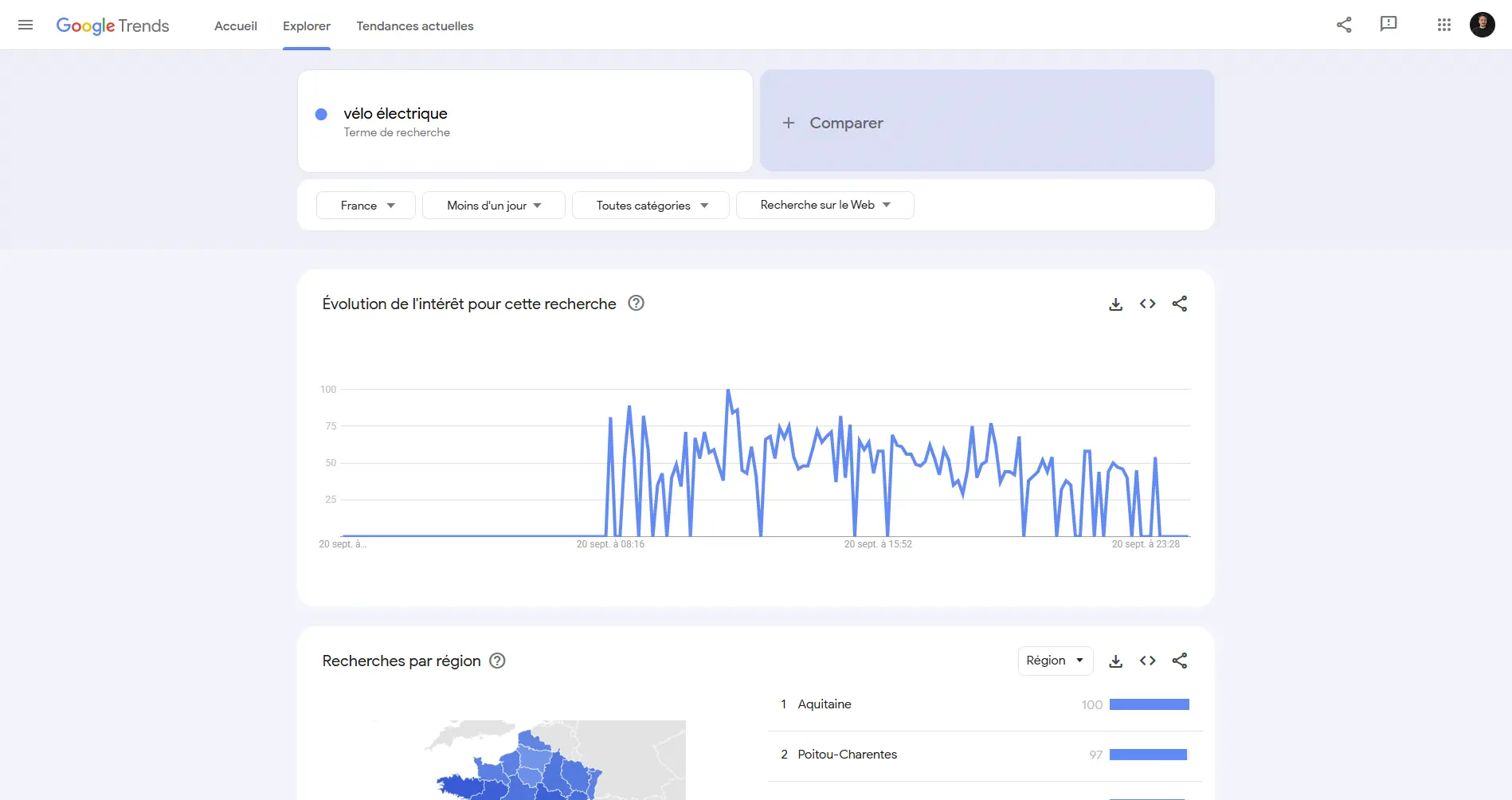Image resolution: width=1512 pixels, height=800 pixels.
Task: Open the hamburger main menu
Action: [25, 25]
